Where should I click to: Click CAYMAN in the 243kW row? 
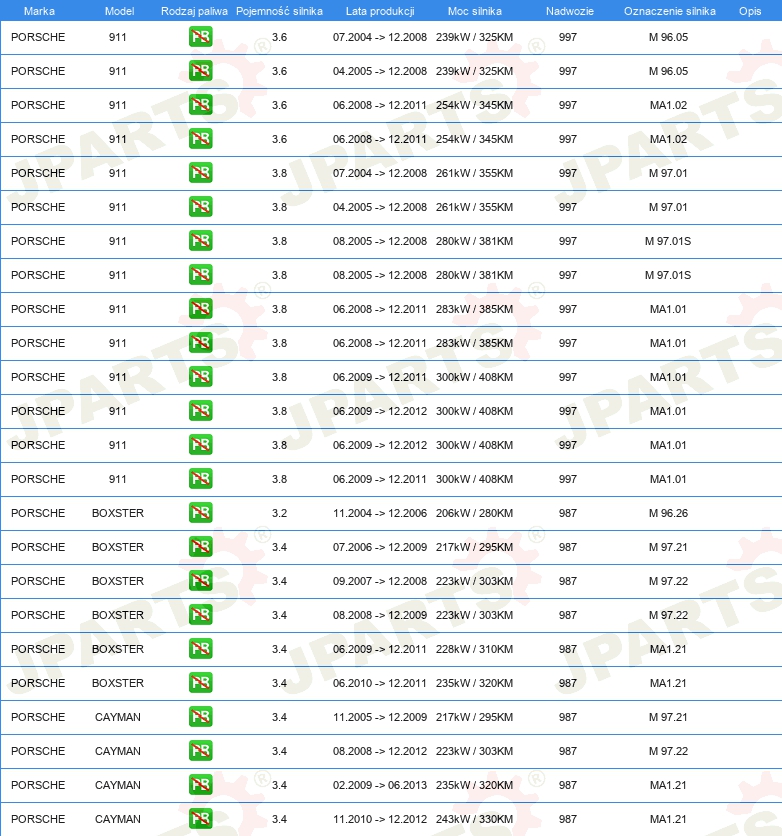[118, 819]
